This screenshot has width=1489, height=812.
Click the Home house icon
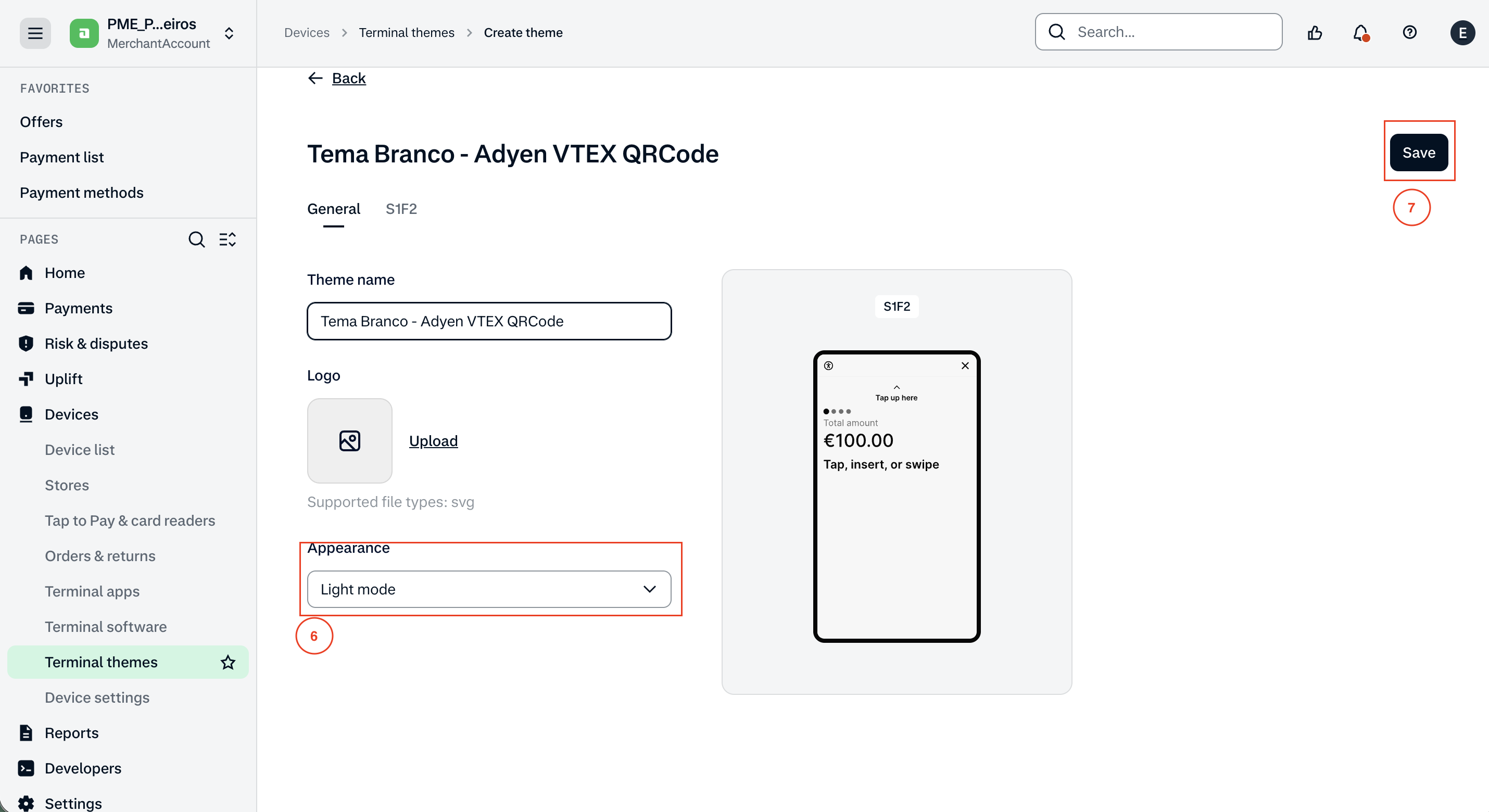(26, 273)
